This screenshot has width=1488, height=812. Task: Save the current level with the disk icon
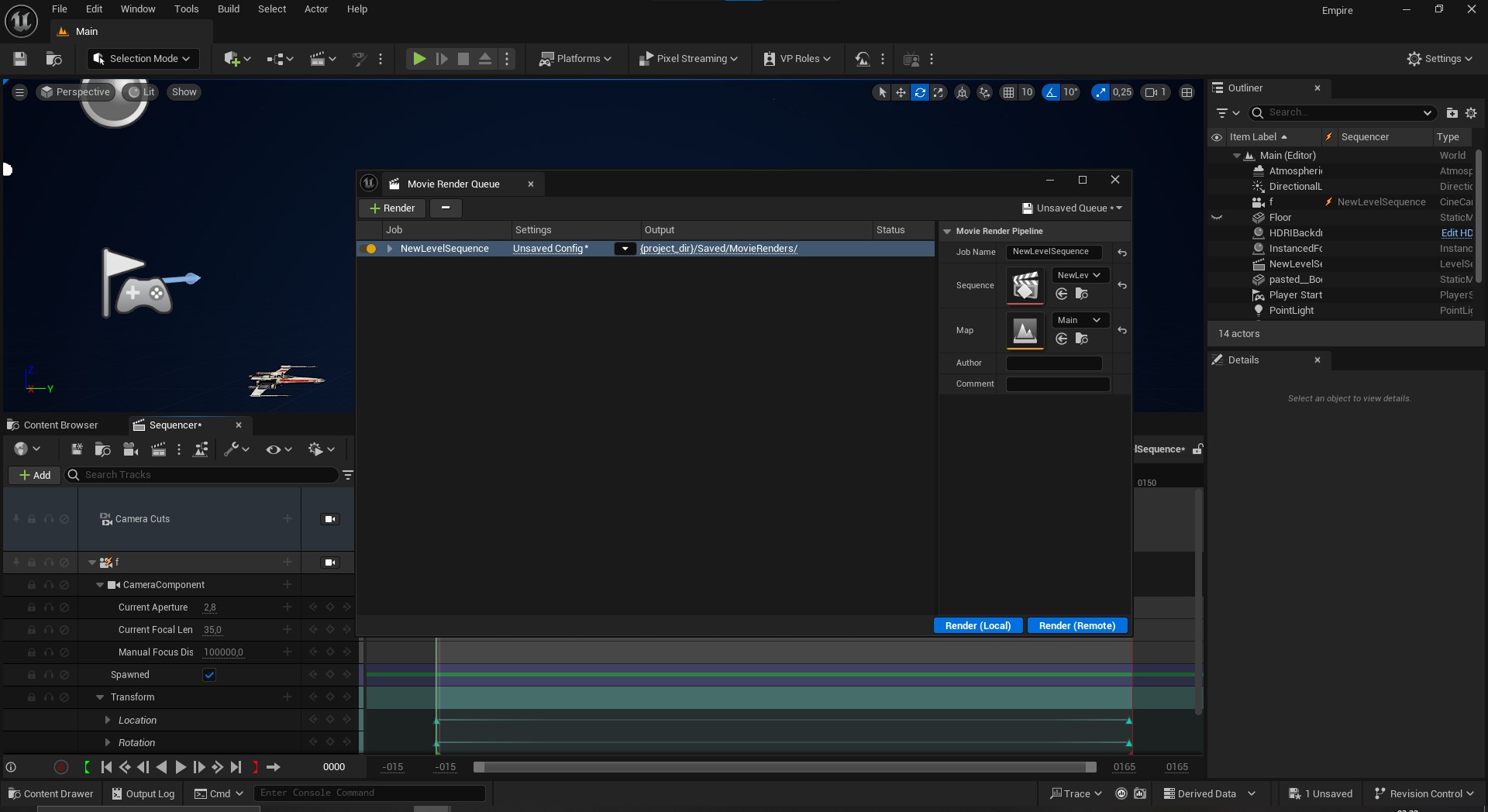20,59
